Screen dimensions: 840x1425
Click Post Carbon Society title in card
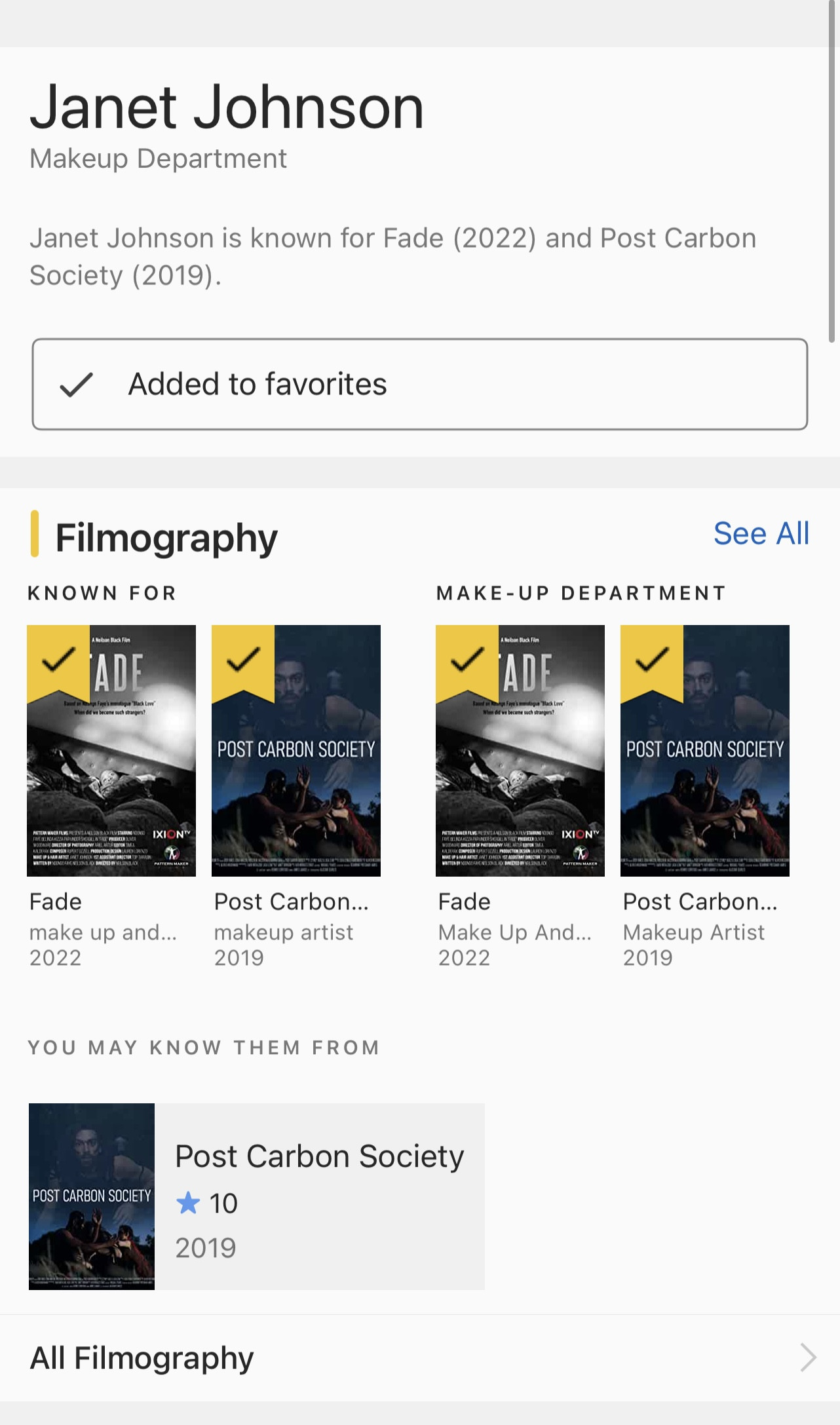point(319,1156)
